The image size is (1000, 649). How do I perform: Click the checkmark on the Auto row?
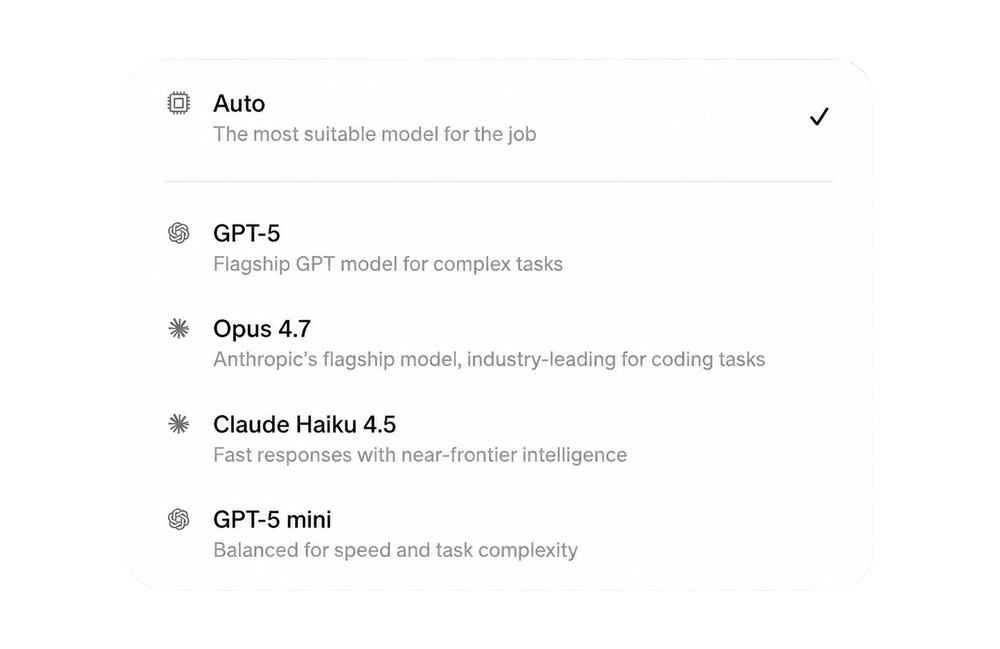(x=819, y=117)
